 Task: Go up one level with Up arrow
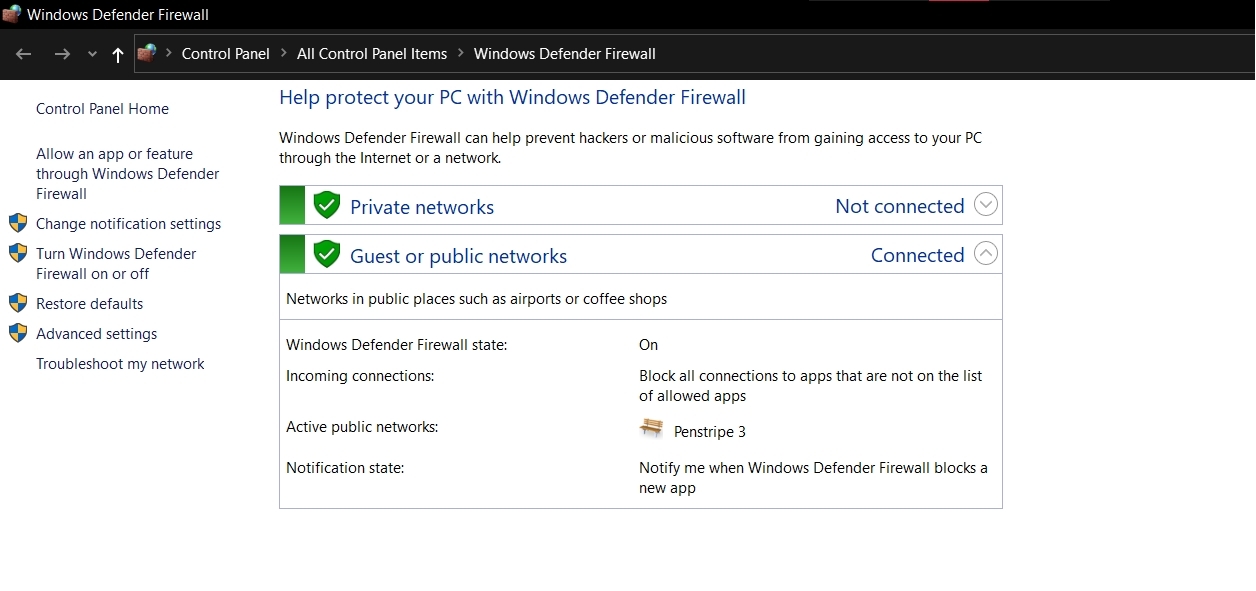click(x=118, y=55)
